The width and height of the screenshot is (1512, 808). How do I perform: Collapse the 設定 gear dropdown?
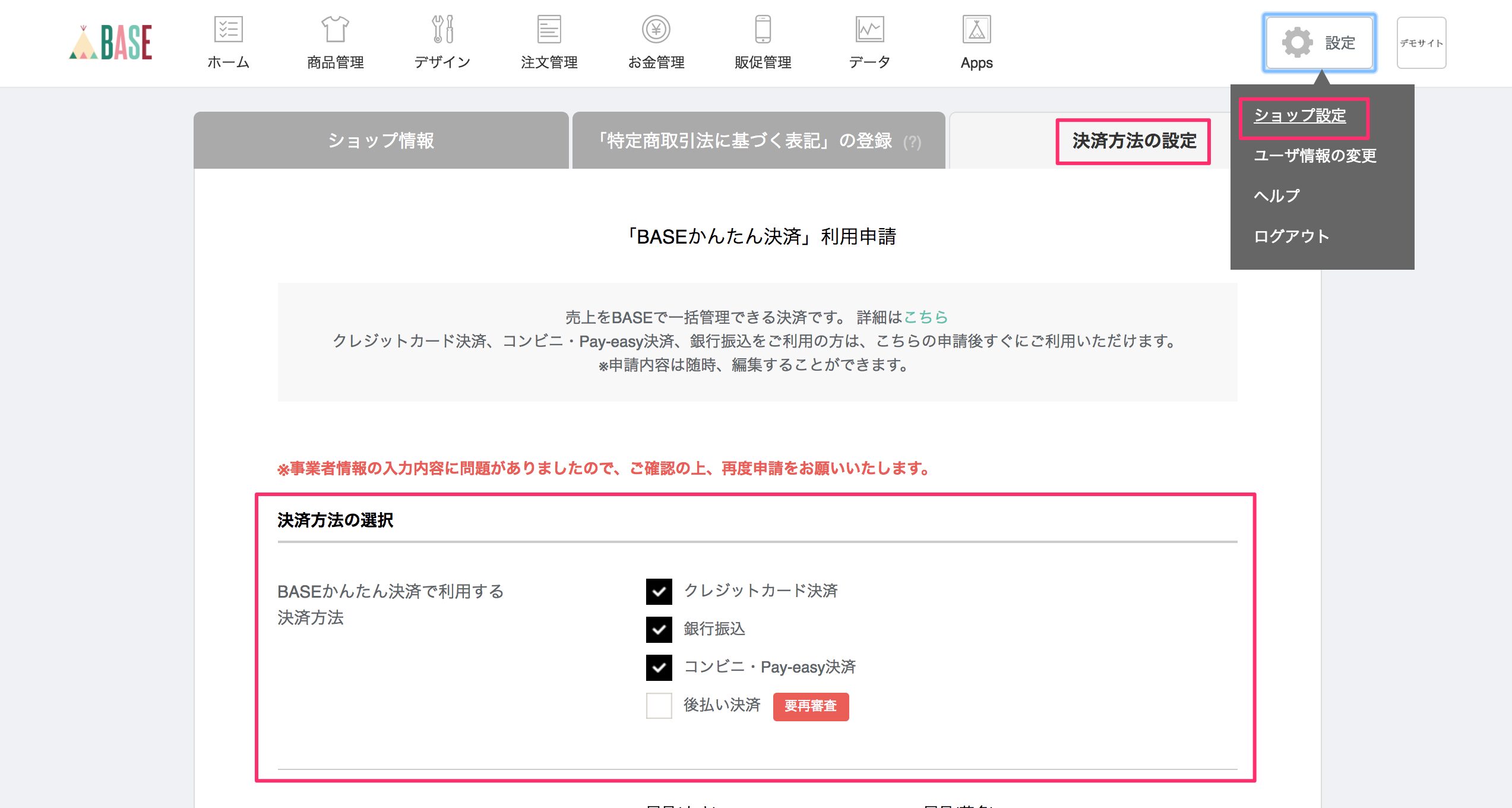(x=1319, y=43)
